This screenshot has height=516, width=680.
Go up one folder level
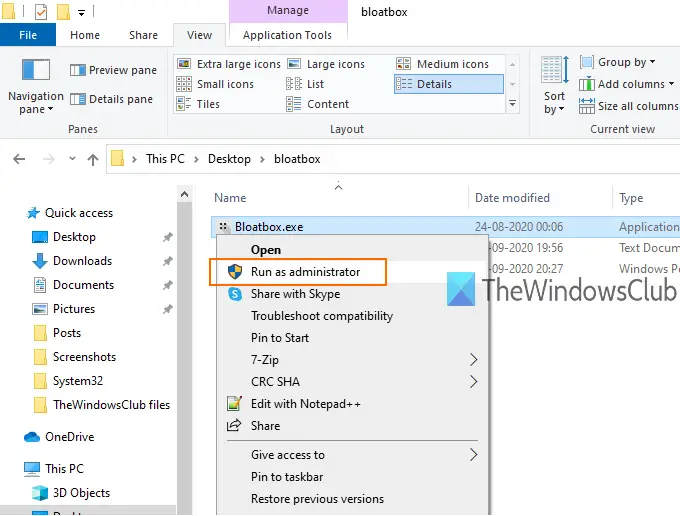pyautogui.click(x=93, y=160)
